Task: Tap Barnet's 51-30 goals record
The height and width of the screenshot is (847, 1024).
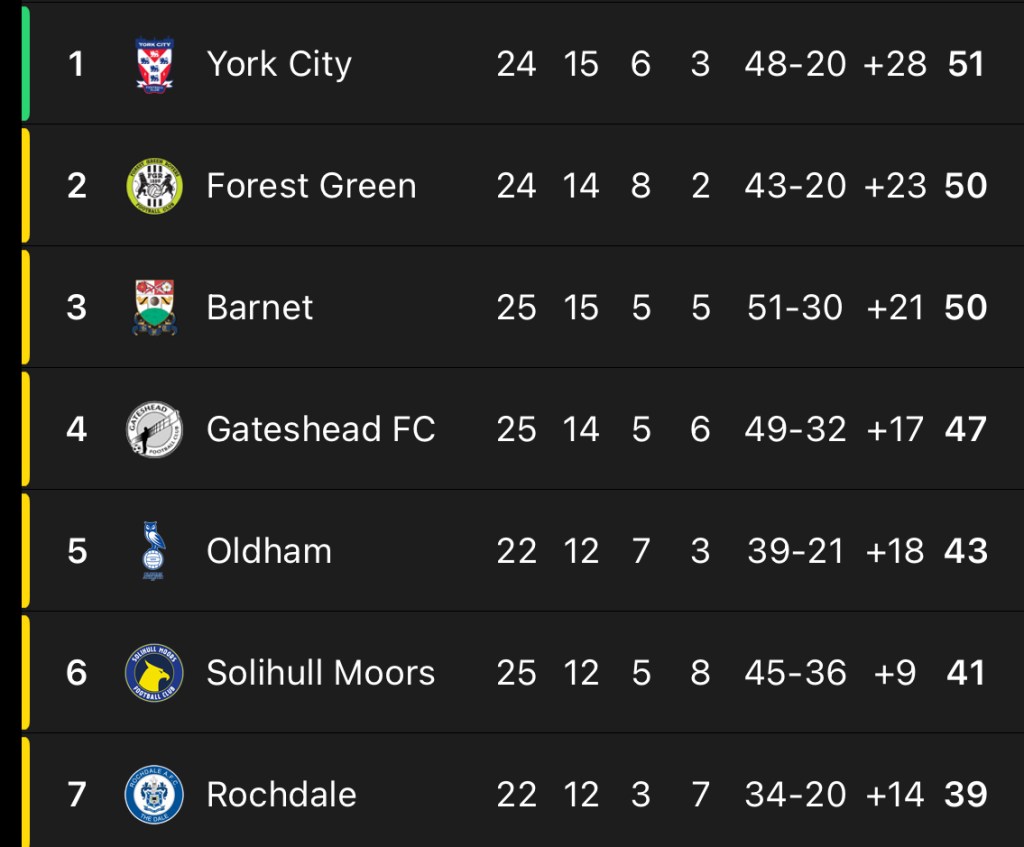Action: 795,307
